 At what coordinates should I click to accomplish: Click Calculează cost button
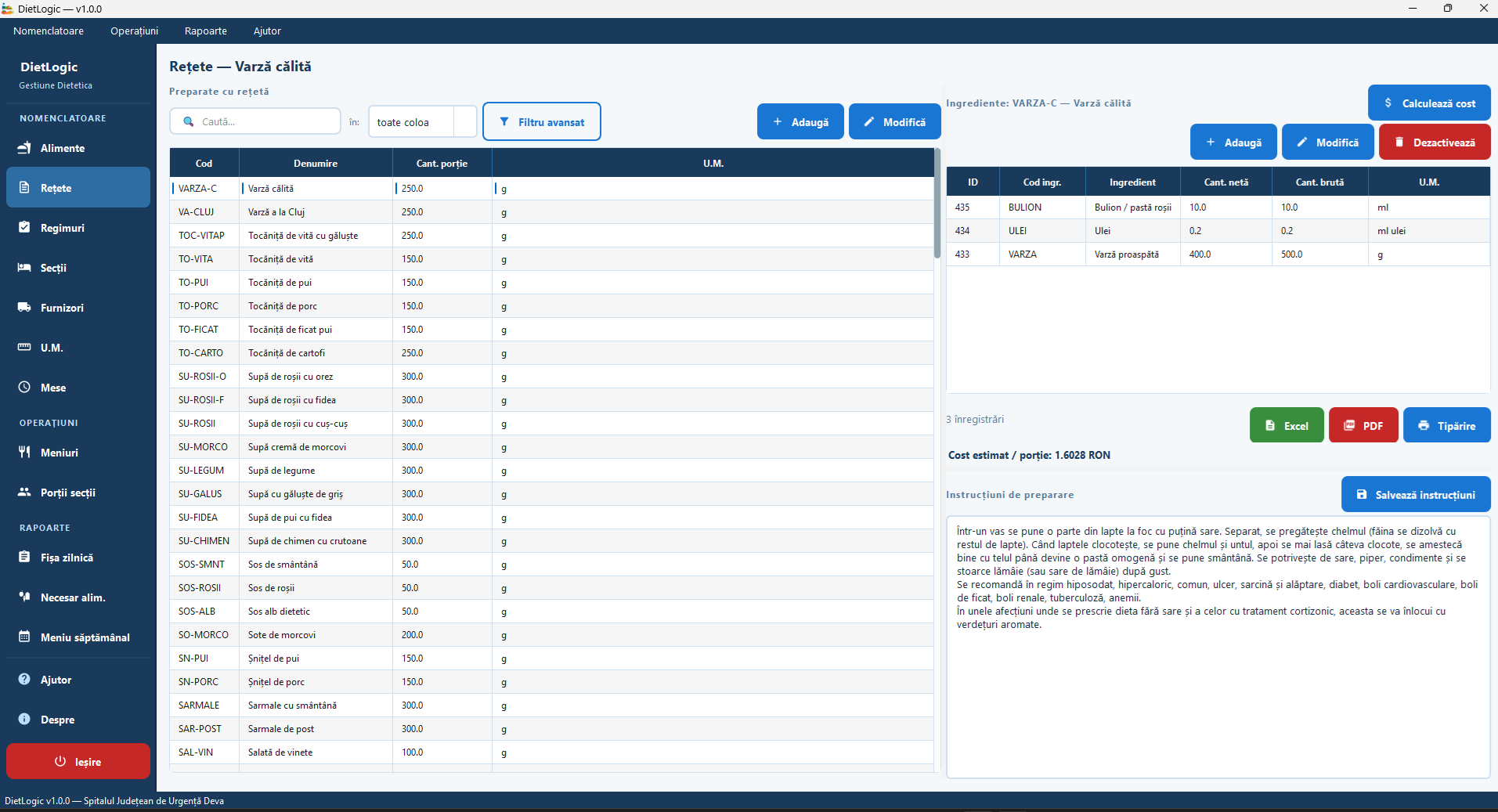coord(1429,103)
